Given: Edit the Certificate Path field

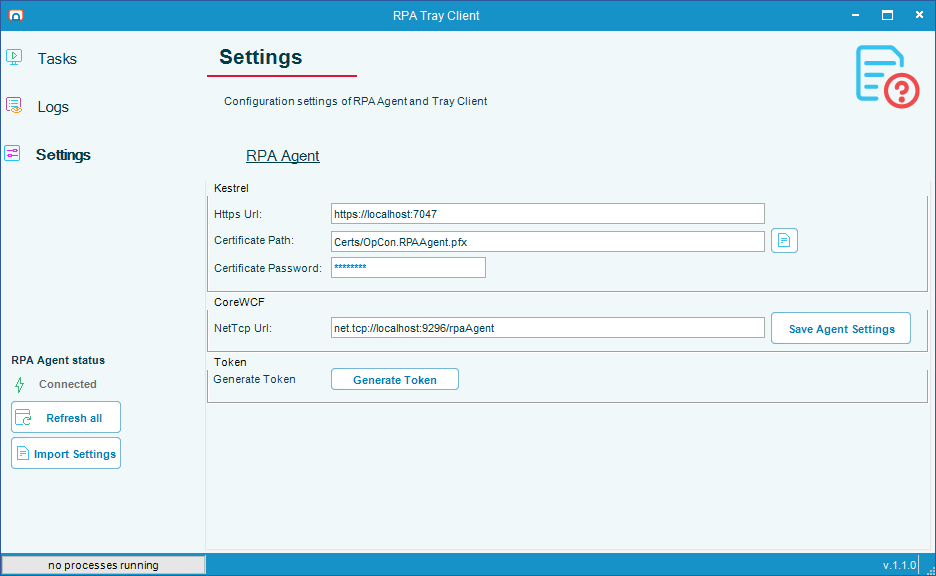Looking at the screenshot, I should pyautogui.click(x=547, y=242).
